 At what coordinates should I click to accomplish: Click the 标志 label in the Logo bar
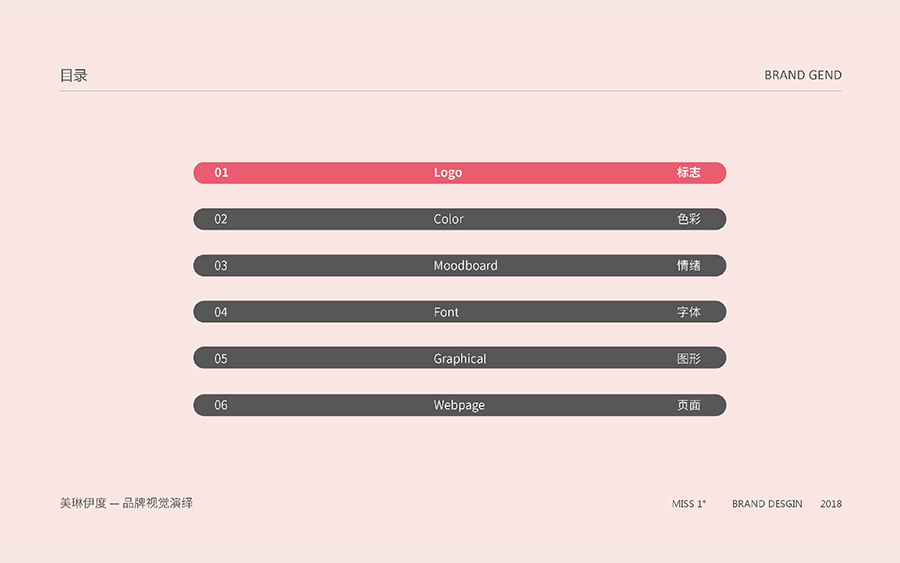click(688, 173)
